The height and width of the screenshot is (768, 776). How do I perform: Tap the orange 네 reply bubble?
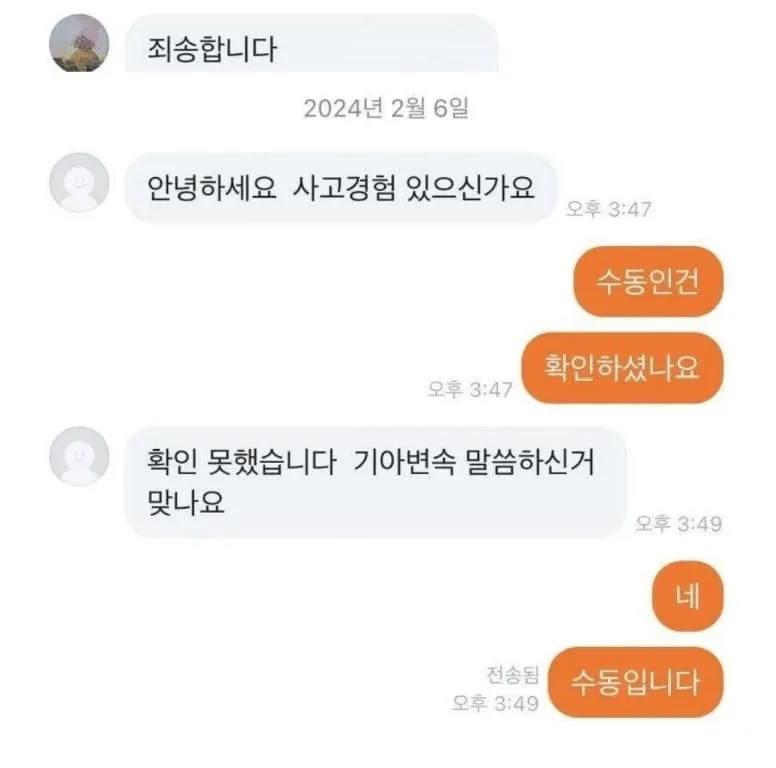(687, 596)
